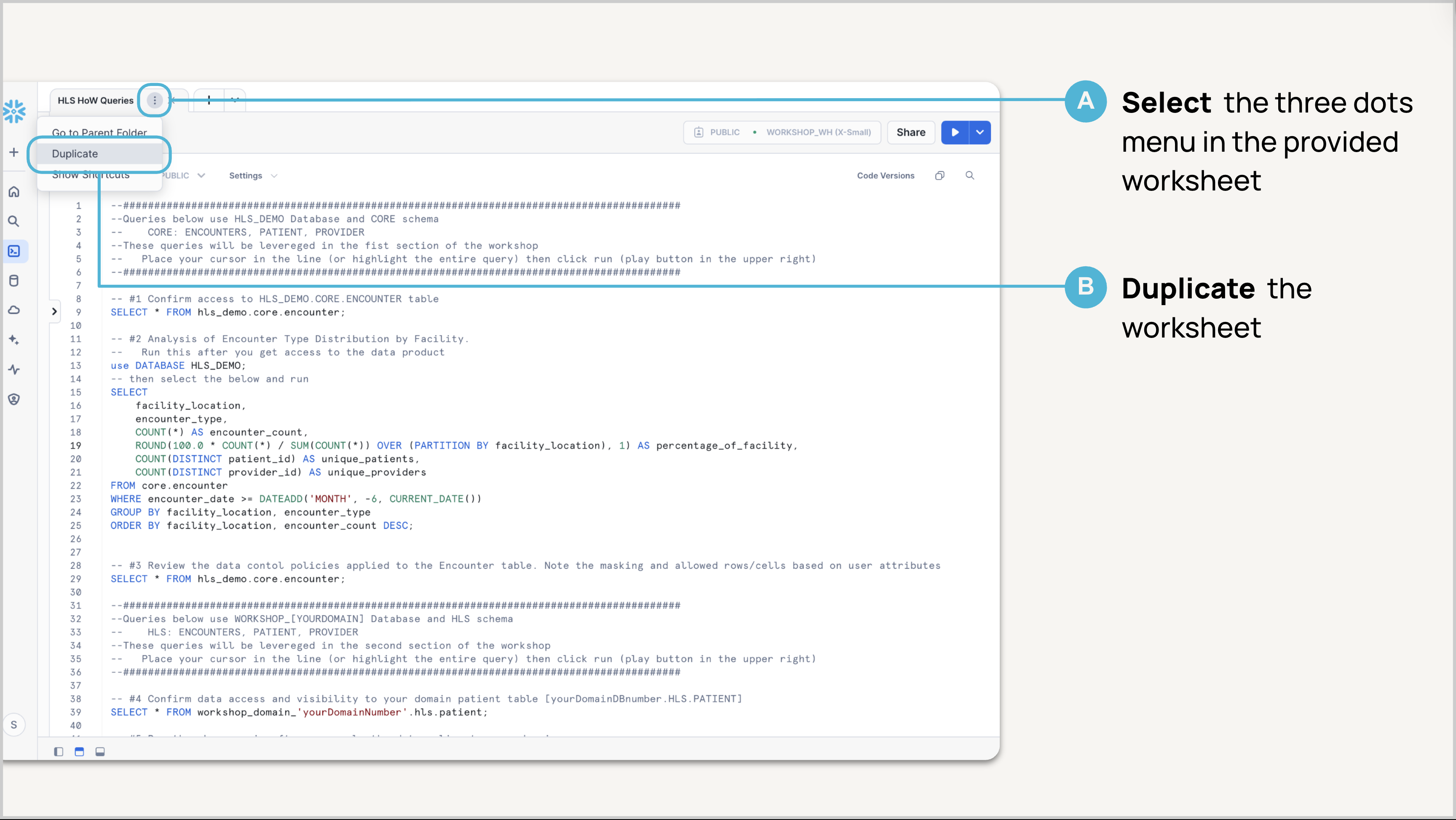Click the sidebar Search icon
The image size is (1456, 820).
click(14, 221)
